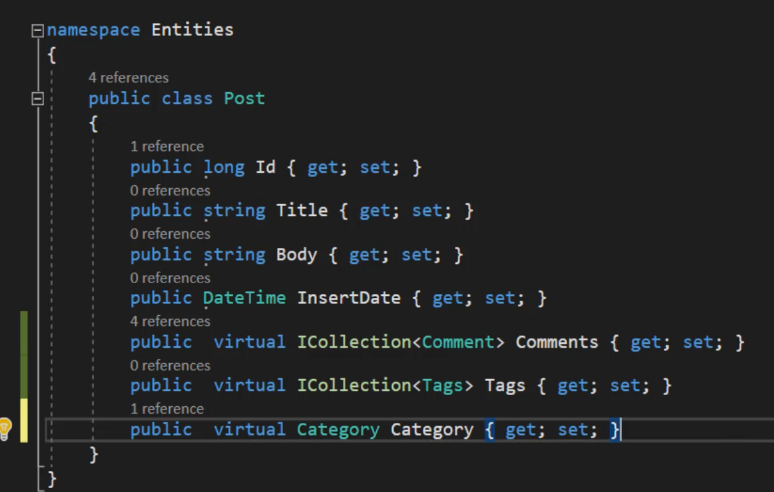The image size is (774, 492).
Task: Open the 4 references lens above Post class
Action: [128, 78]
